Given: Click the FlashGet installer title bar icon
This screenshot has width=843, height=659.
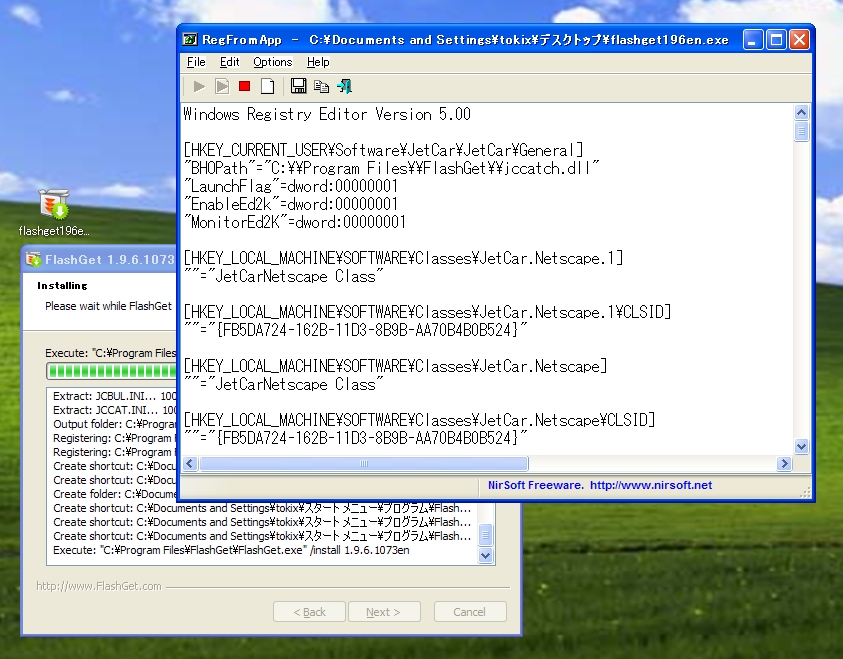Looking at the screenshot, I should tap(33, 260).
